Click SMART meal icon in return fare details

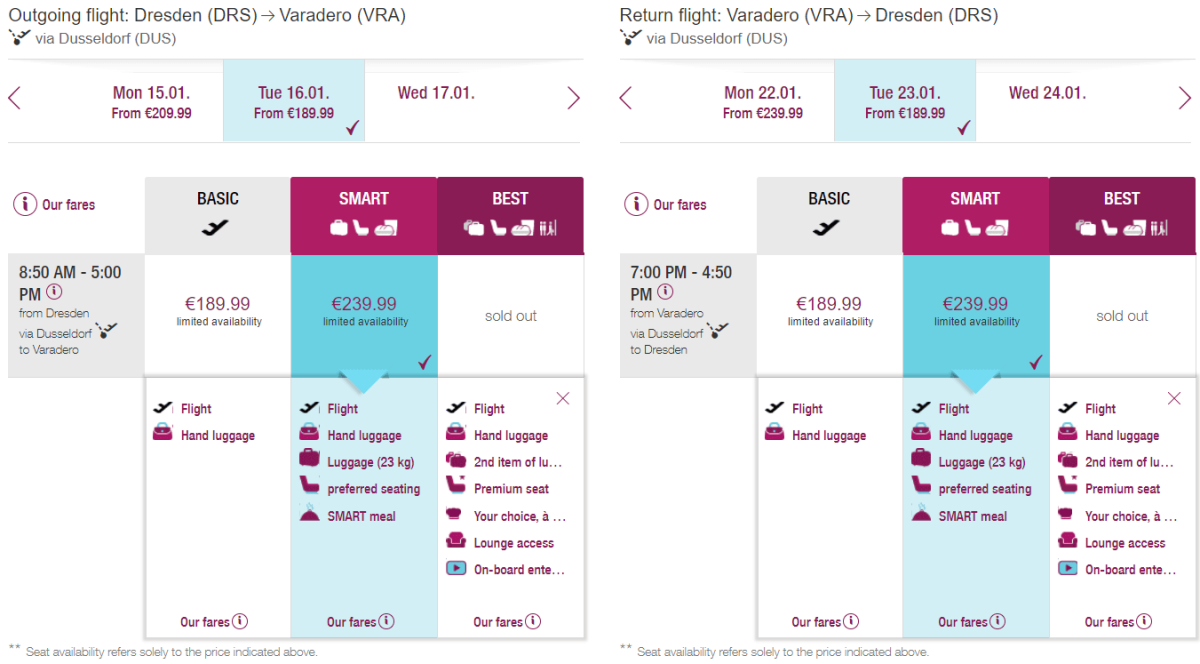[921, 515]
